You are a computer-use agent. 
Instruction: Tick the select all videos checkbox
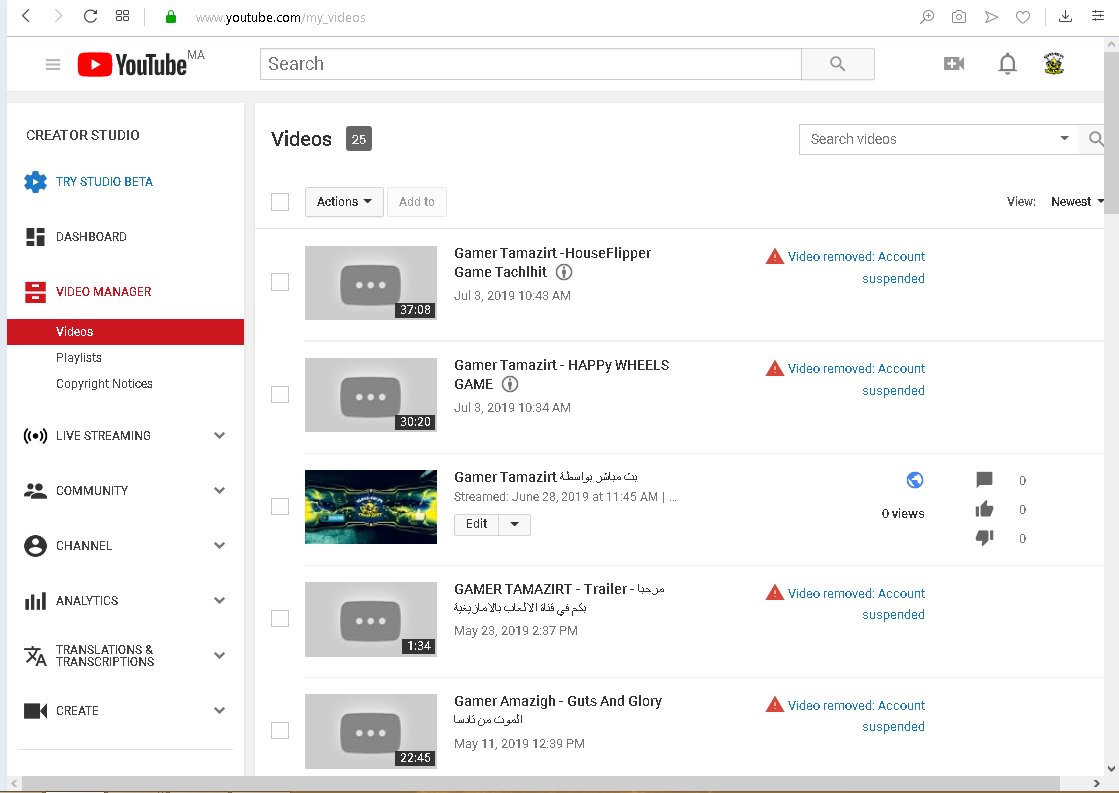pyautogui.click(x=280, y=202)
